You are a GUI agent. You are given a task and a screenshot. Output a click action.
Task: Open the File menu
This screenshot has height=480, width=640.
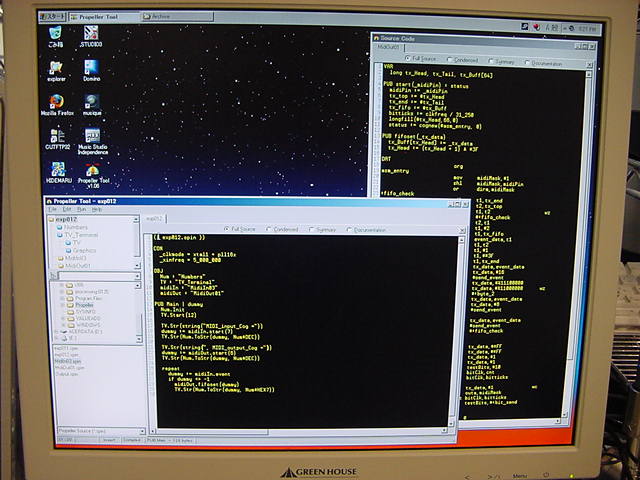[x=53, y=209]
